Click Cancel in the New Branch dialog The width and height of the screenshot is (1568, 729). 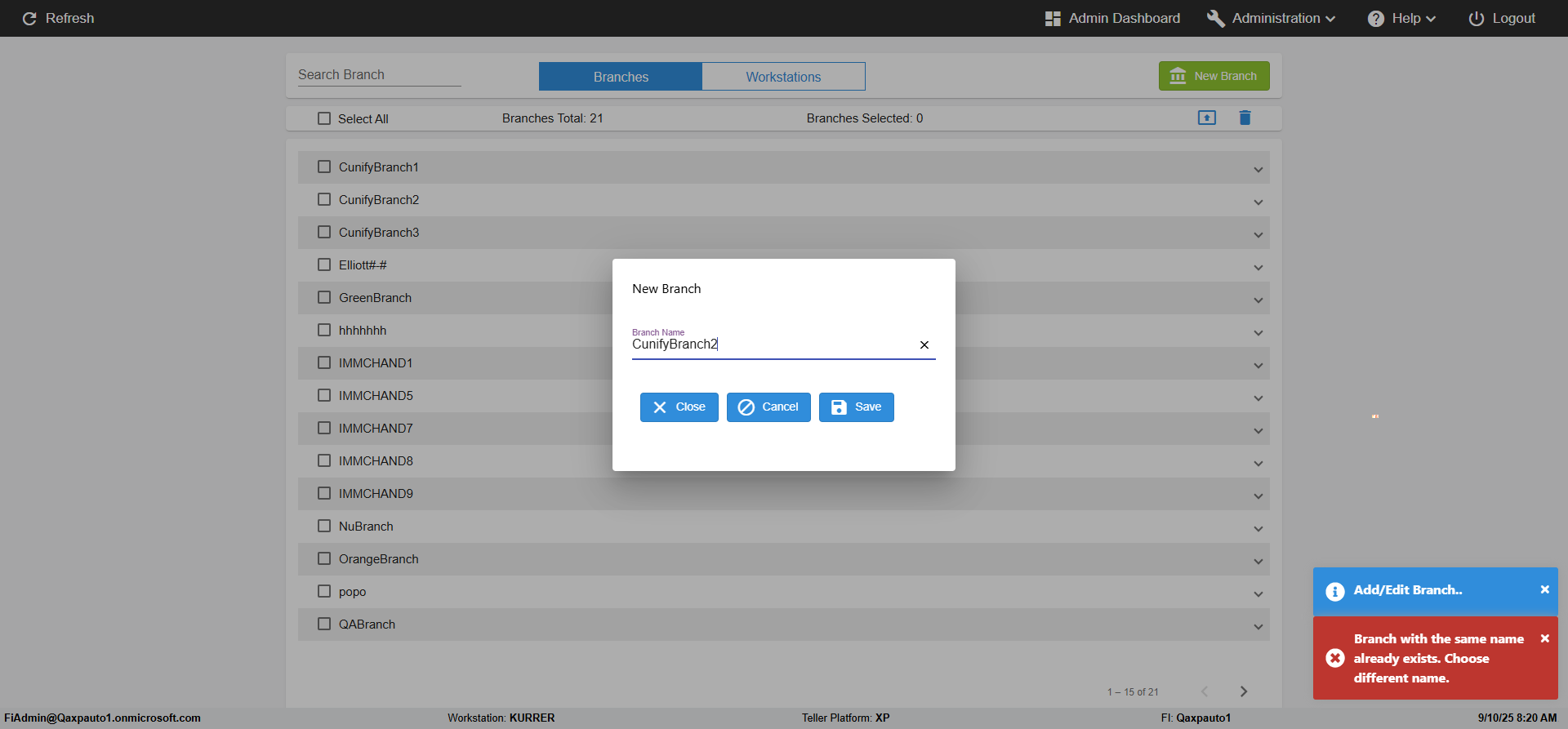[x=768, y=407]
